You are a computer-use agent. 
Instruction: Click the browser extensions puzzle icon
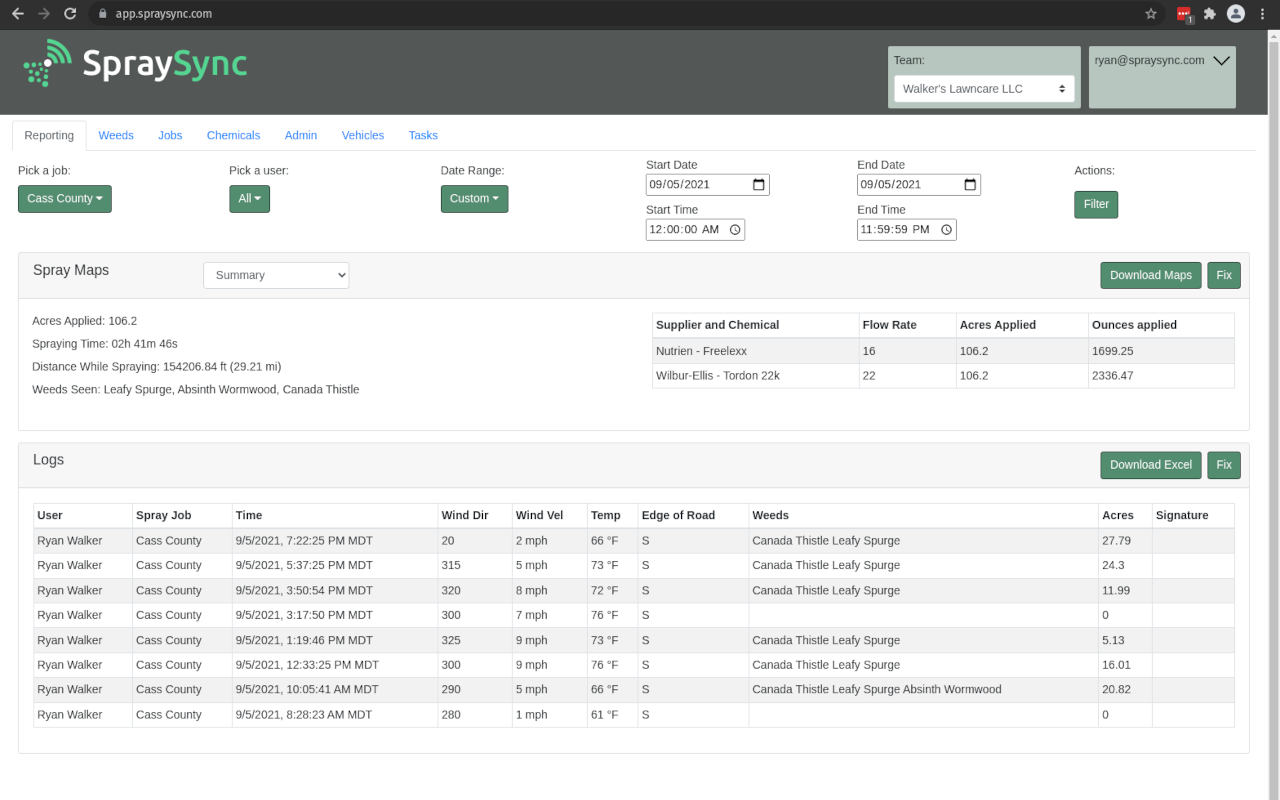[1209, 14]
